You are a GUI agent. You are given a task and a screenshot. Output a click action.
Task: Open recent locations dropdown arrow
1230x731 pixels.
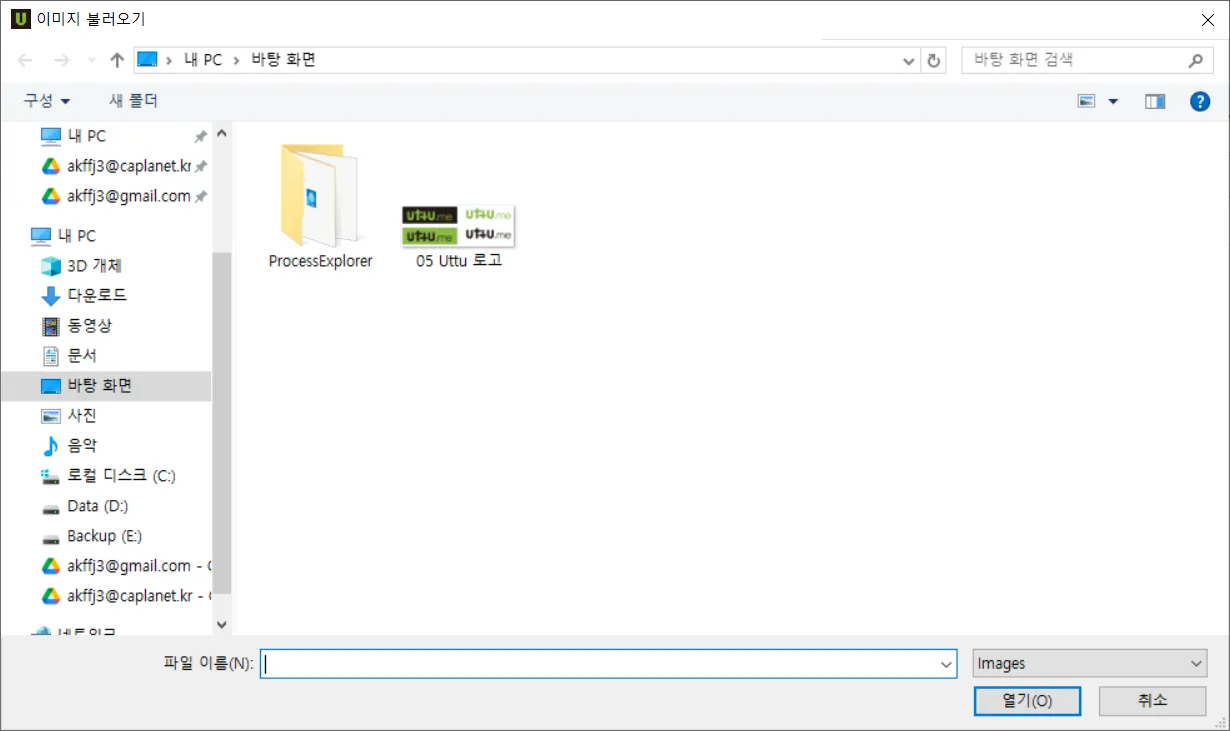pyautogui.click(x=91, y=61)
